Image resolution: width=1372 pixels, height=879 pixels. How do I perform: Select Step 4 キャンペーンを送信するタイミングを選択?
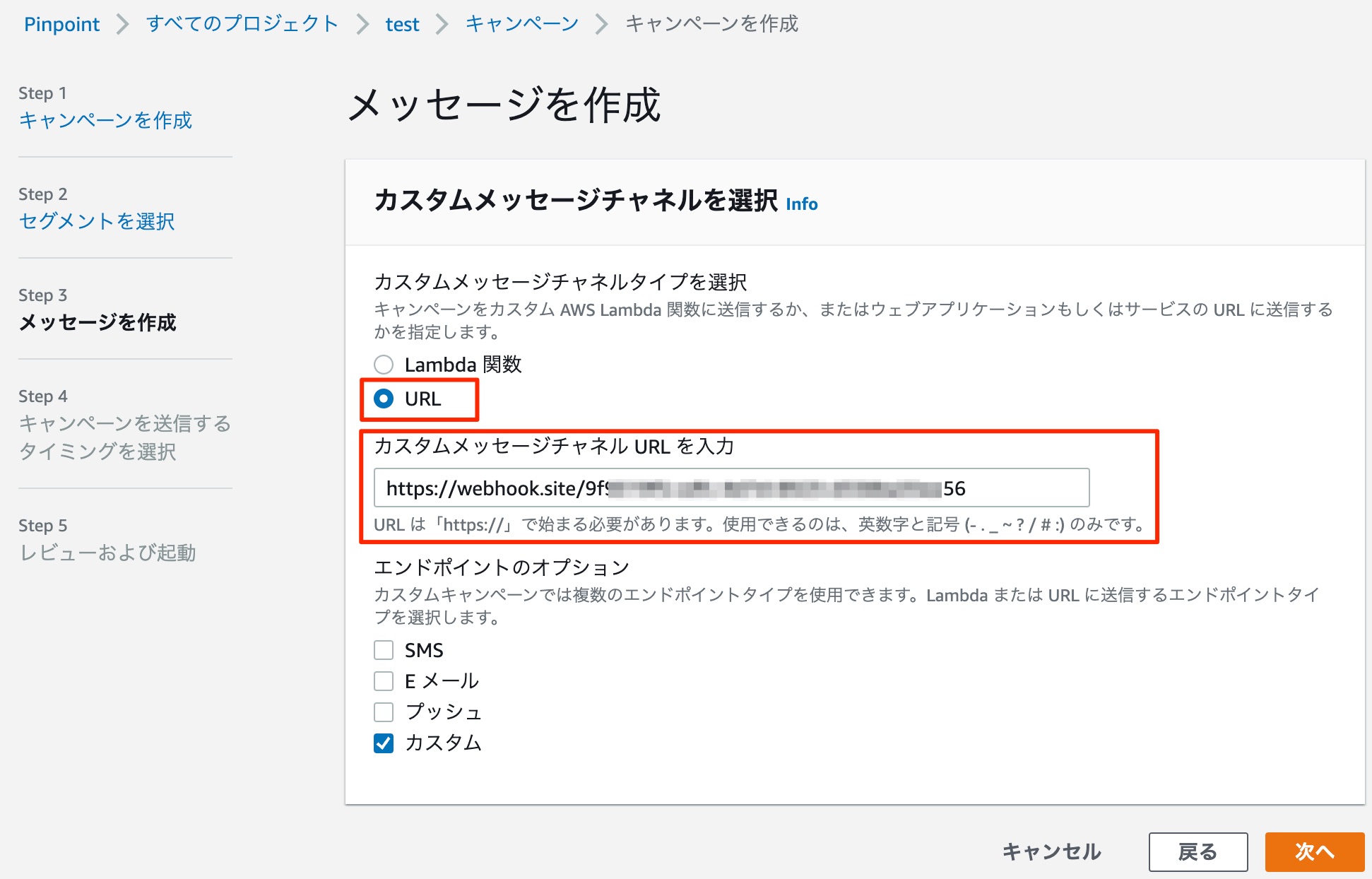coord(124,438)
